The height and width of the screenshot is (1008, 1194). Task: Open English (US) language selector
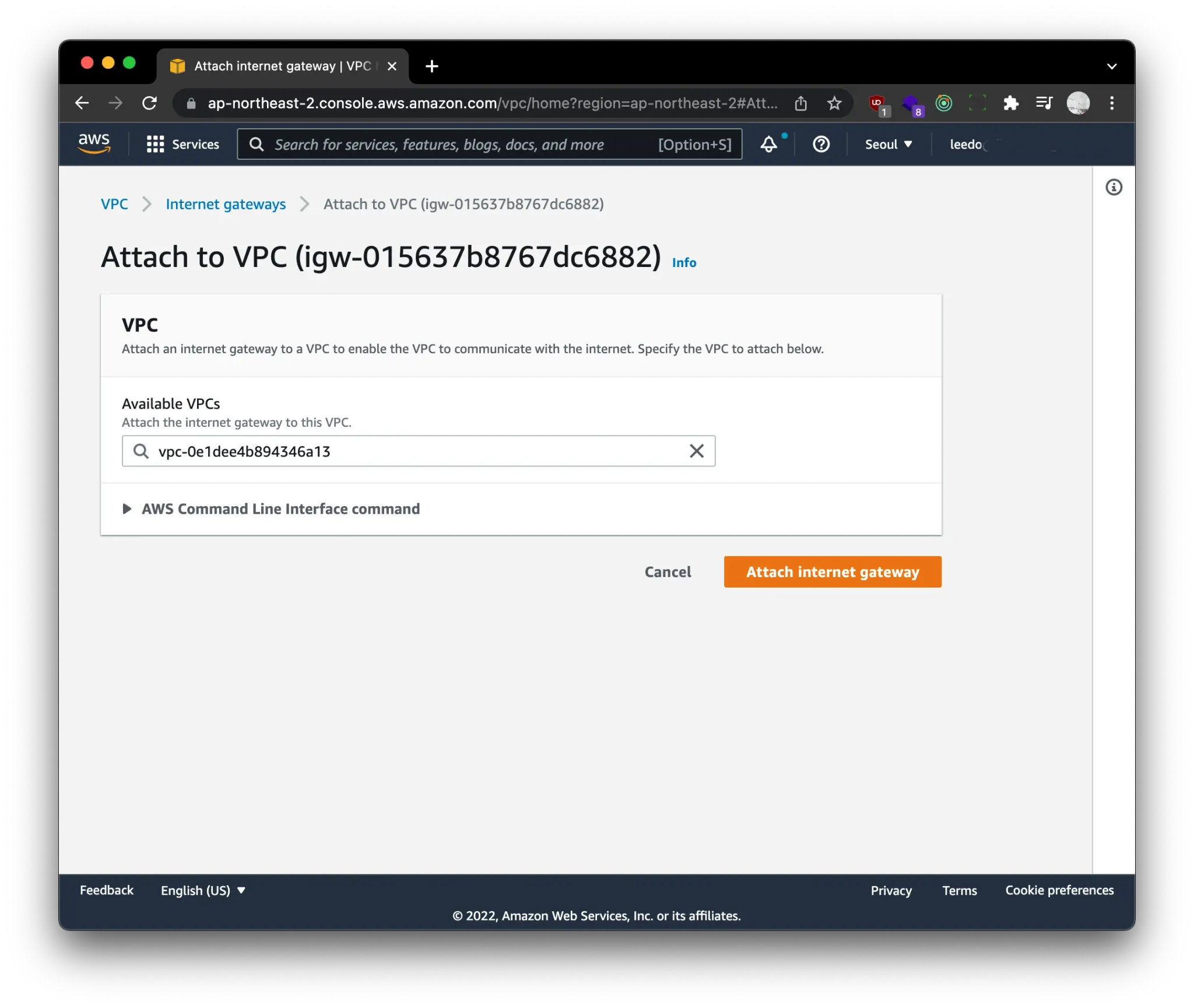click(x=202, y=890)
